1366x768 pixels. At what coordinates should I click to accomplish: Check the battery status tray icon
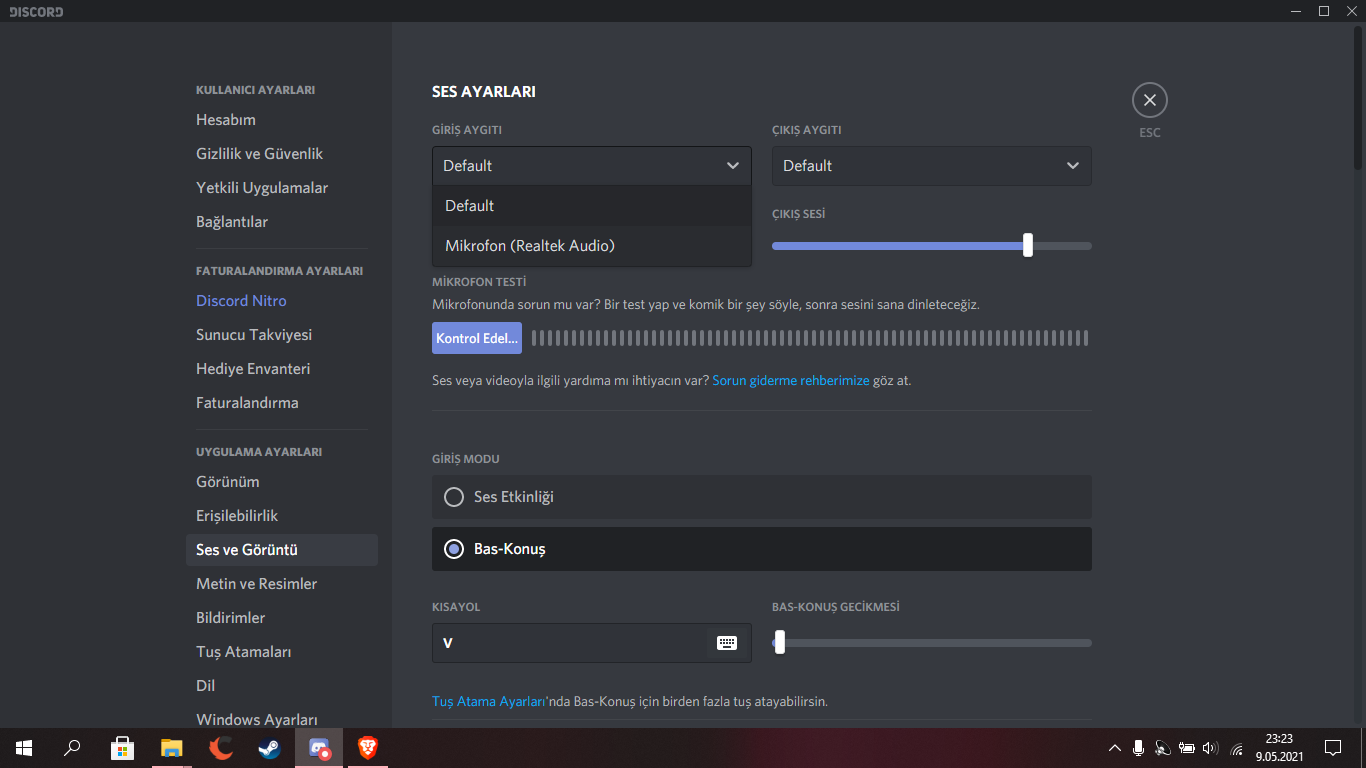[1187, 748]
